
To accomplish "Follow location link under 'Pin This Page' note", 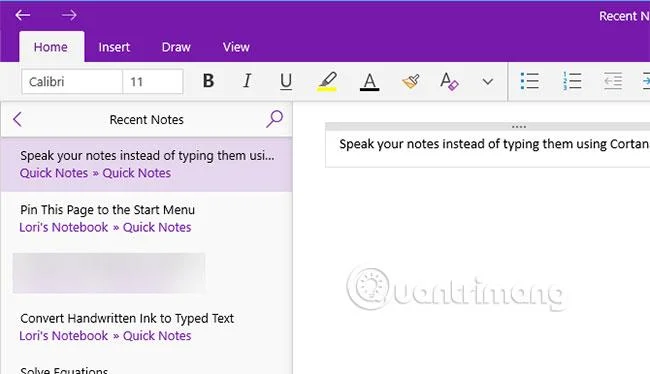I will pos(105,228).
